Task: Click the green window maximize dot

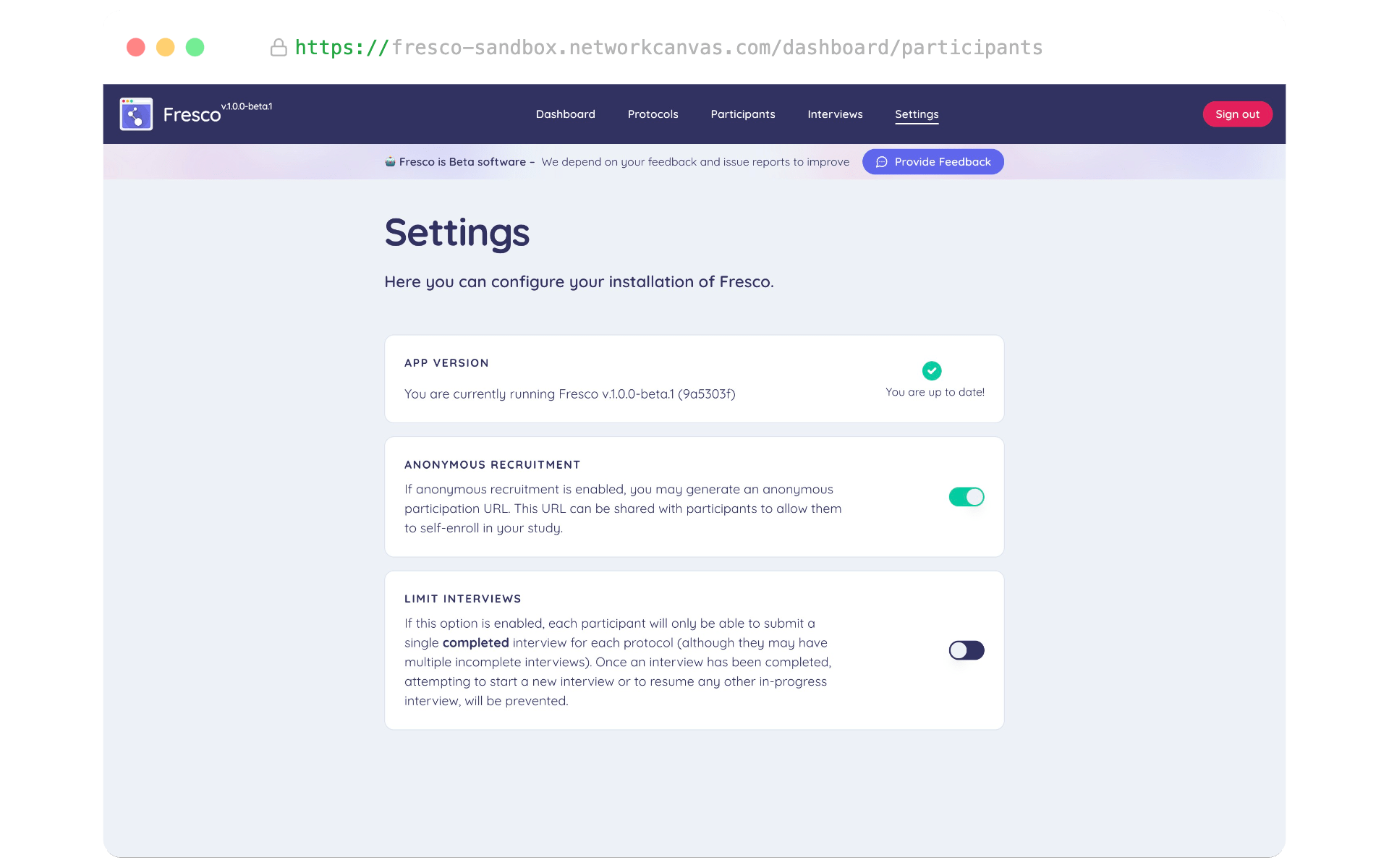Action: coord(195,48)
